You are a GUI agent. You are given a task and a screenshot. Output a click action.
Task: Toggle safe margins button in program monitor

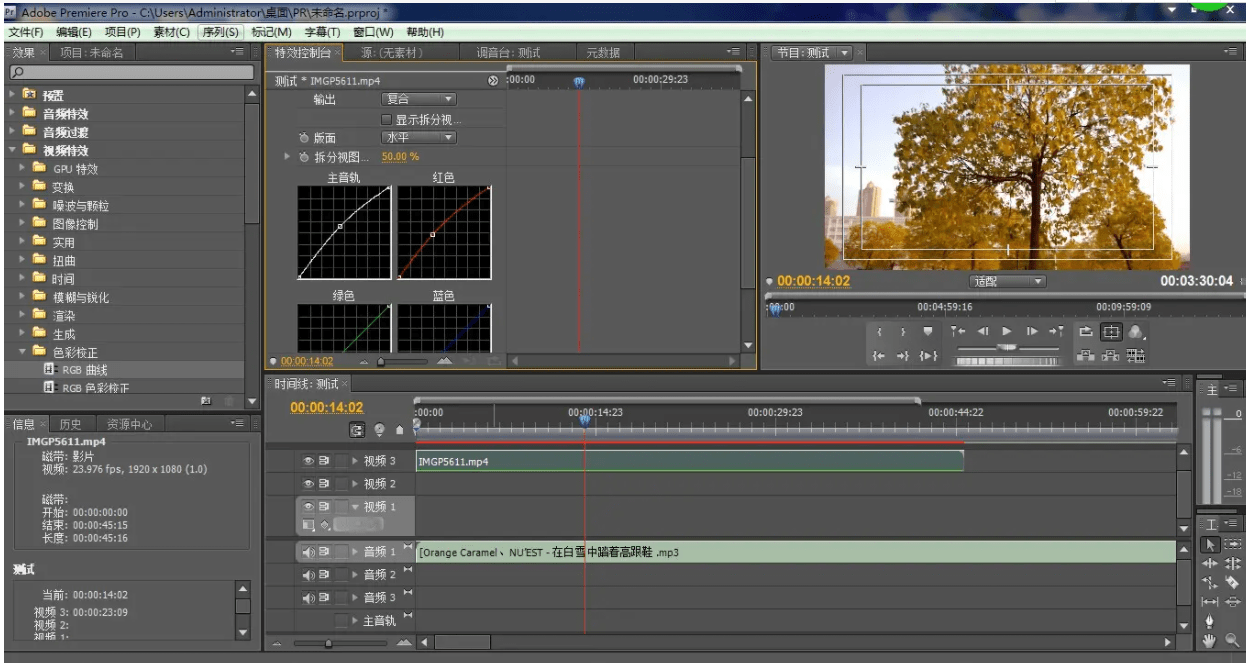[x=1111, y=331]
